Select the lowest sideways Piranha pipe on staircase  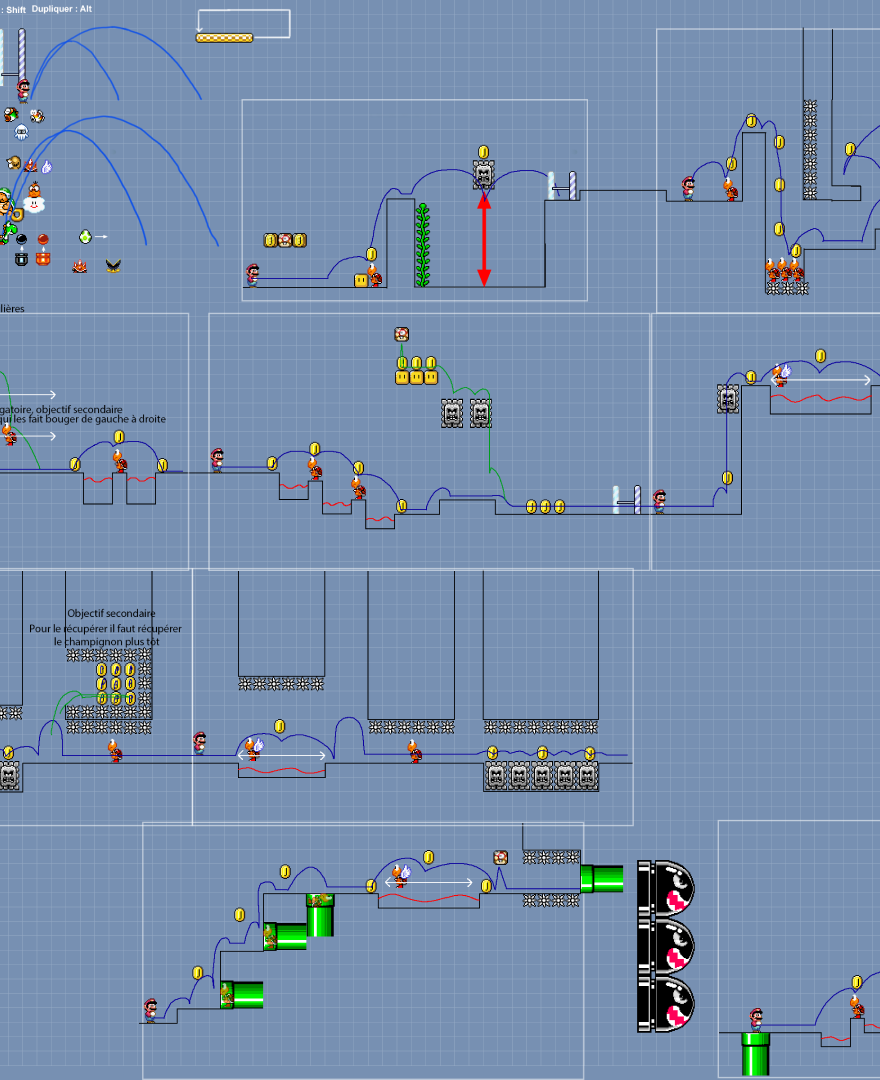242,995
